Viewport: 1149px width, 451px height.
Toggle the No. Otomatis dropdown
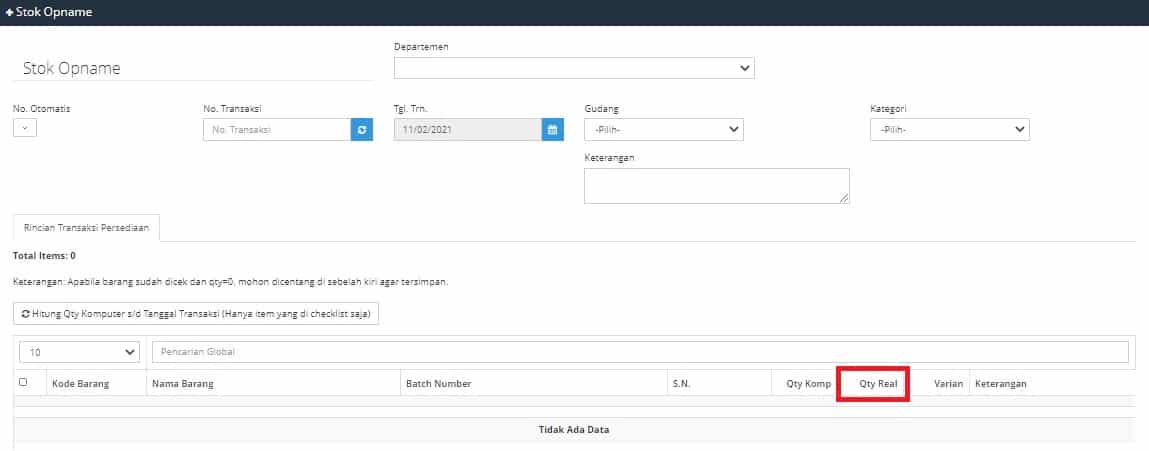[25, 127]
